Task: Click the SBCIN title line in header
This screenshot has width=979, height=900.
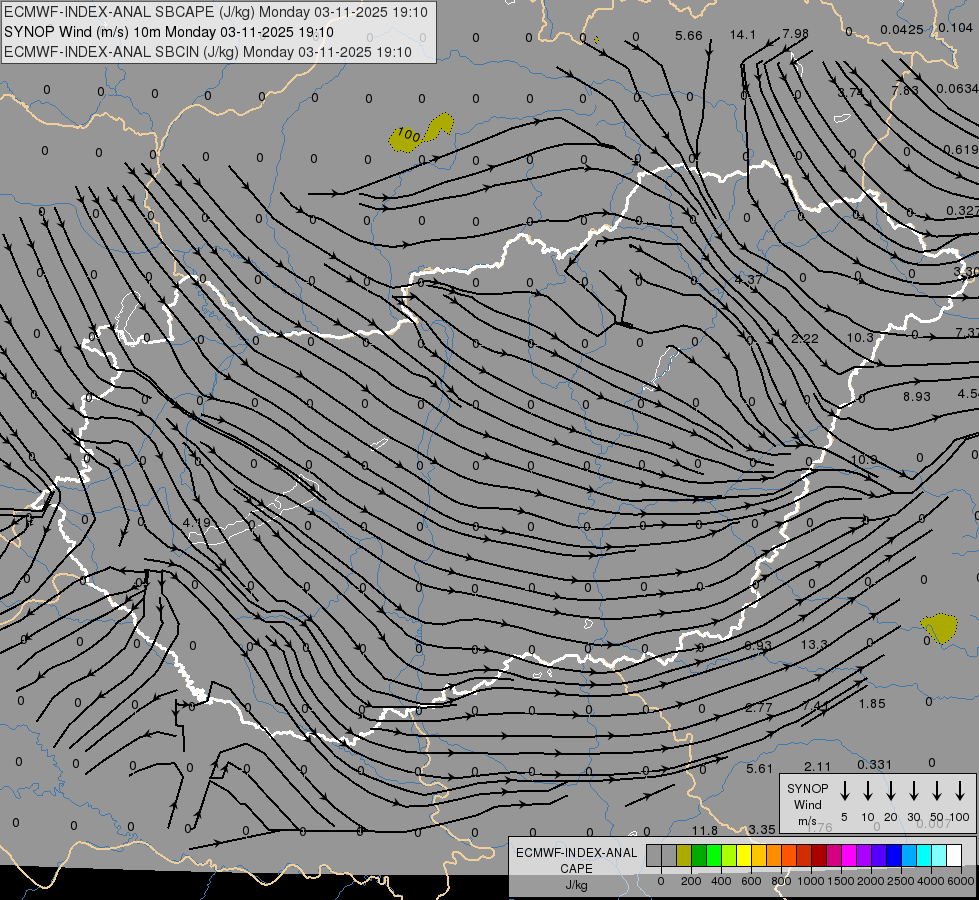Action: click(x=208, y=52)
